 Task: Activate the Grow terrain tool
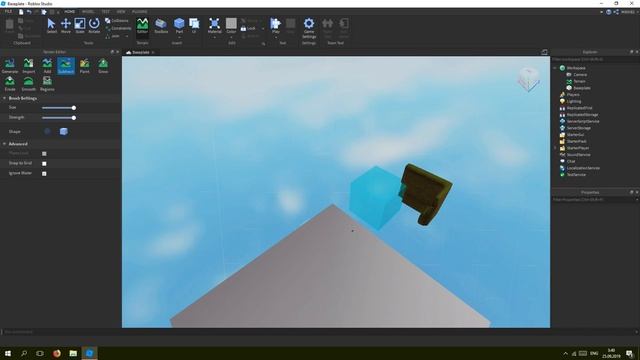[103, 66]
